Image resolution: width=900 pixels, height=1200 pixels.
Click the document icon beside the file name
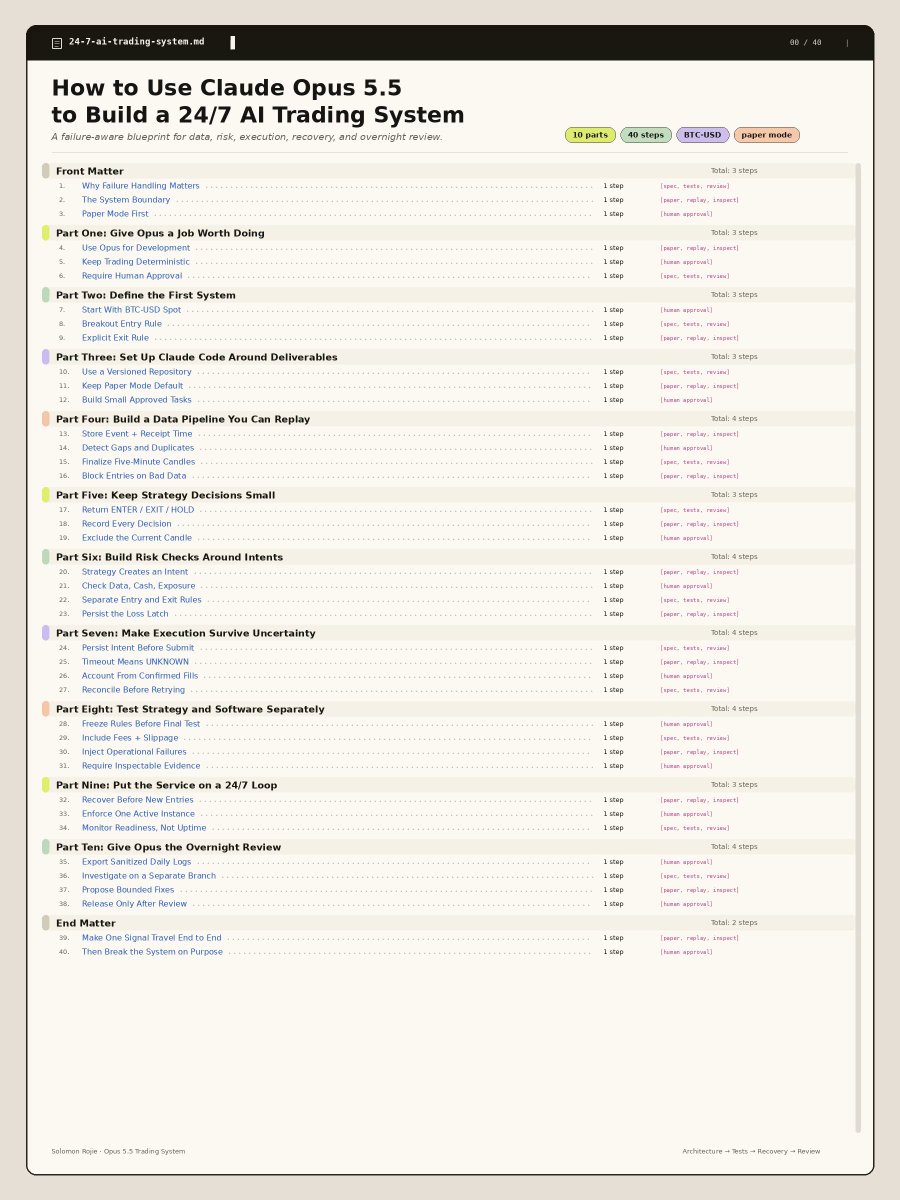57,43
